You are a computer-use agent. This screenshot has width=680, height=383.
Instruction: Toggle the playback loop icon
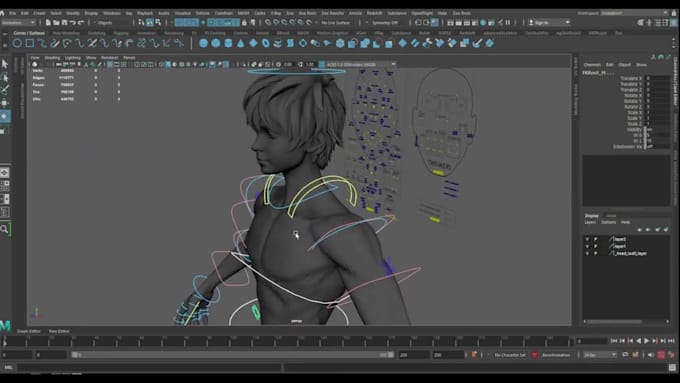(x=625, y=355)
